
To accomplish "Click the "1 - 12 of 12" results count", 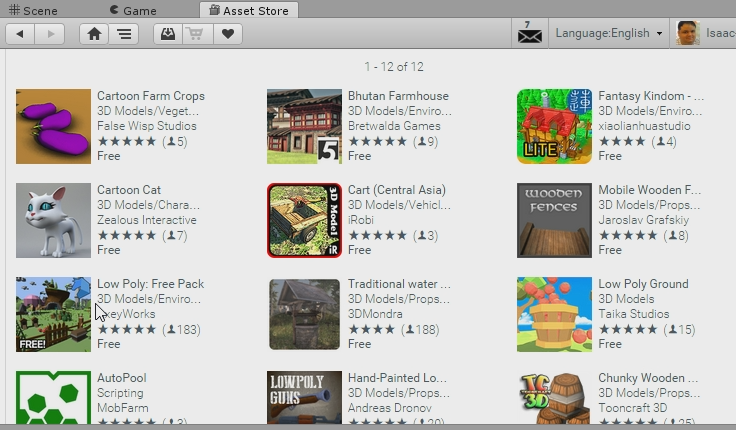I will pos(394,67).
